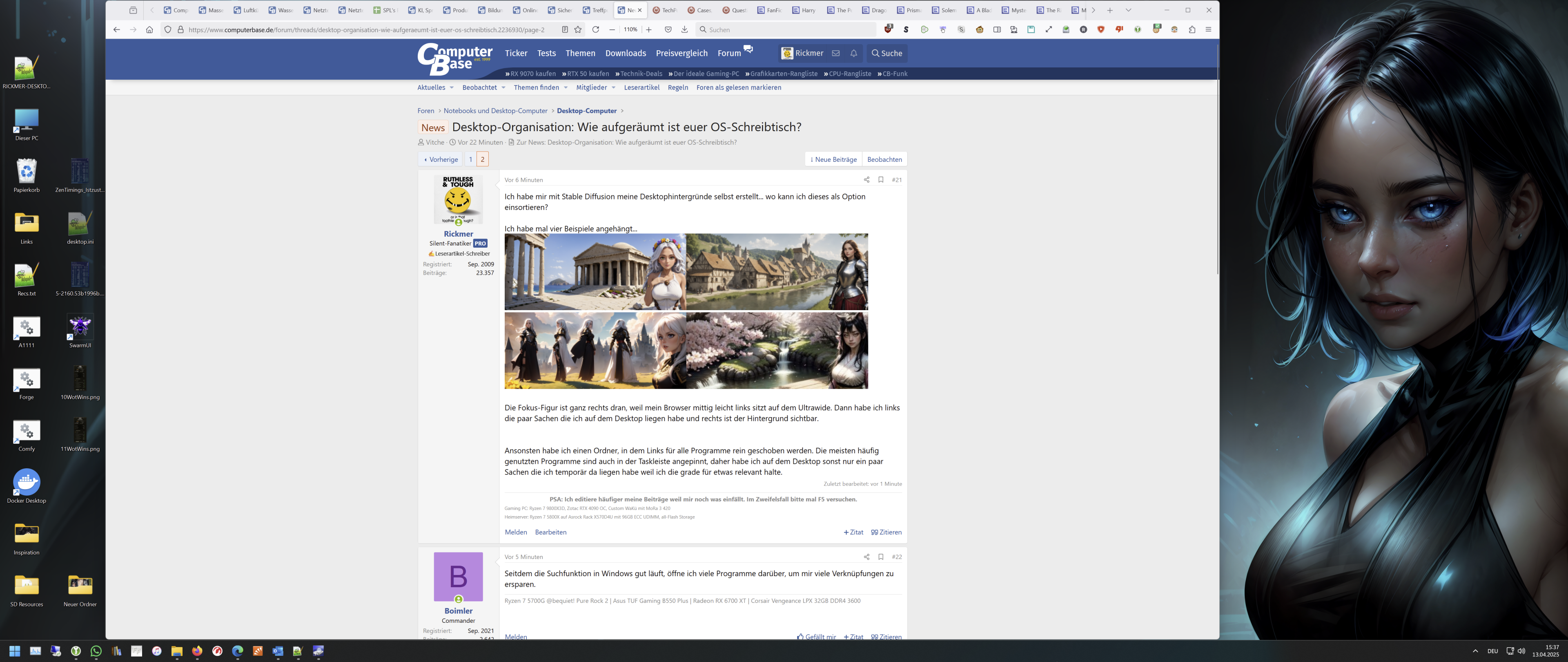Open the Downloads menu item
Screen dimensions: 1568x662
[x=626, y=53]
